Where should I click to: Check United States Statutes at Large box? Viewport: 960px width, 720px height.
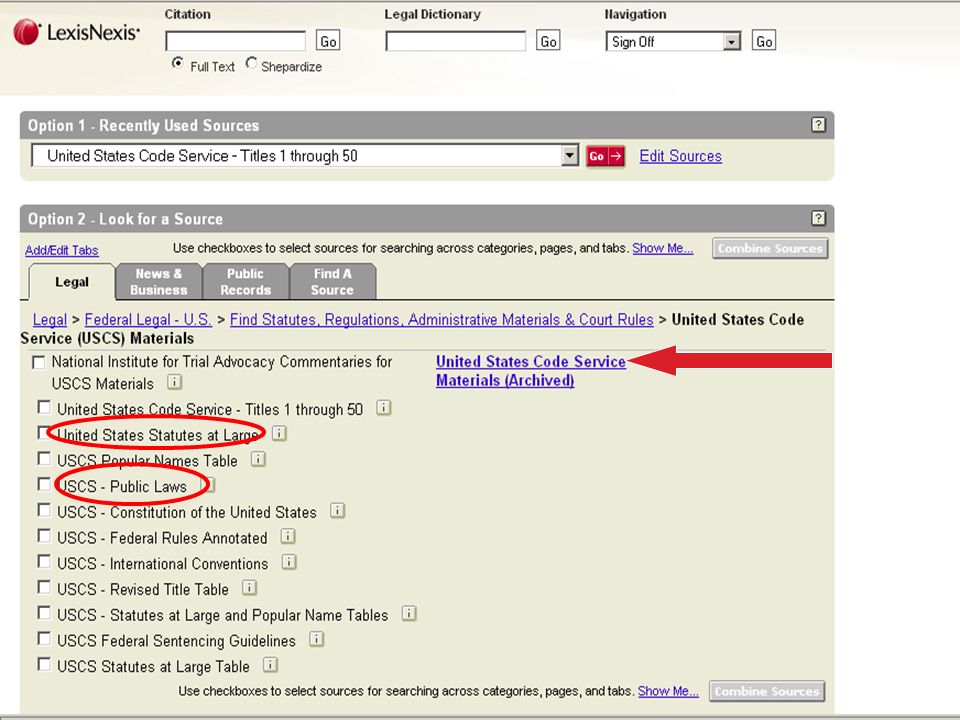coord(44,433)
